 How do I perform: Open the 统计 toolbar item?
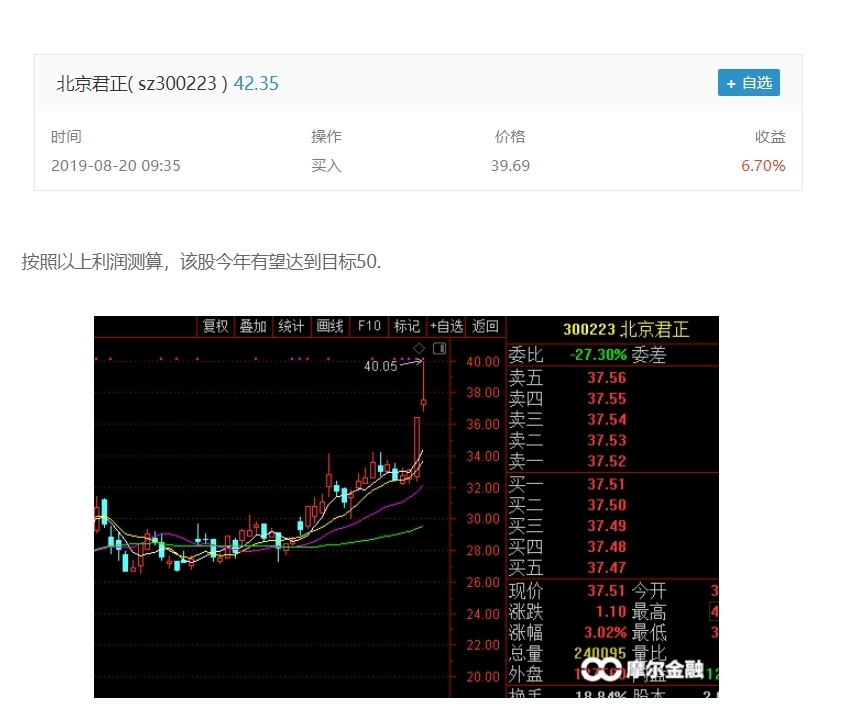tap(291, 326)
